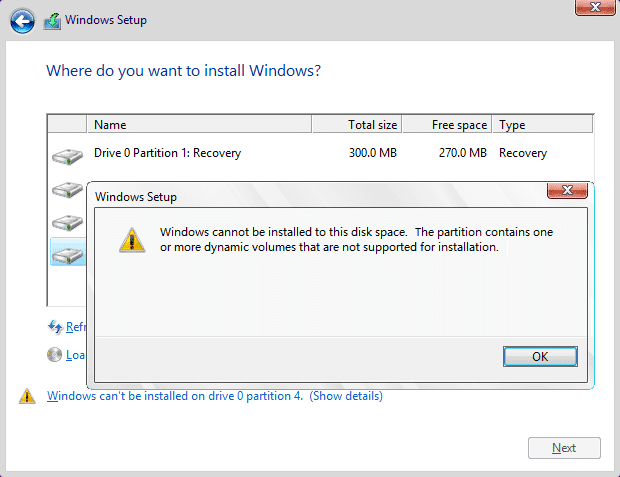620x477 pixels.
Task: Click the second drive's disk icon
Action: pos(67,189)
